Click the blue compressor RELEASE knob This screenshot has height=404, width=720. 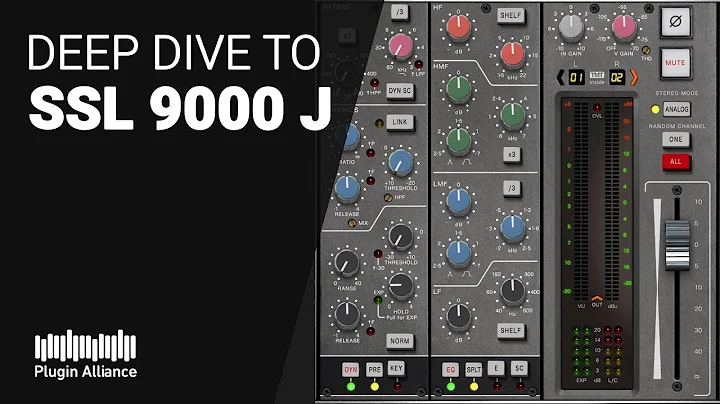point(347,188)
